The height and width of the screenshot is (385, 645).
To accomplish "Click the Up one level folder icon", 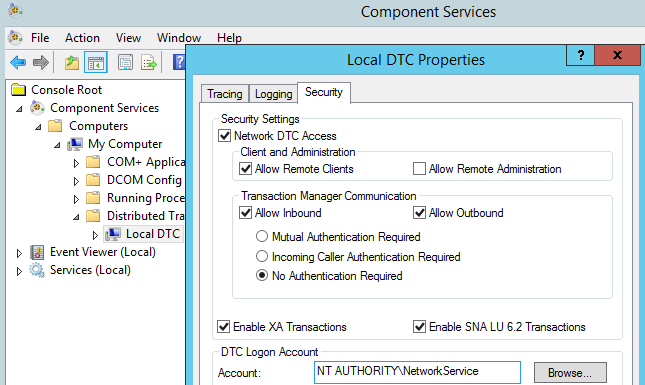I will pos(72,63).
